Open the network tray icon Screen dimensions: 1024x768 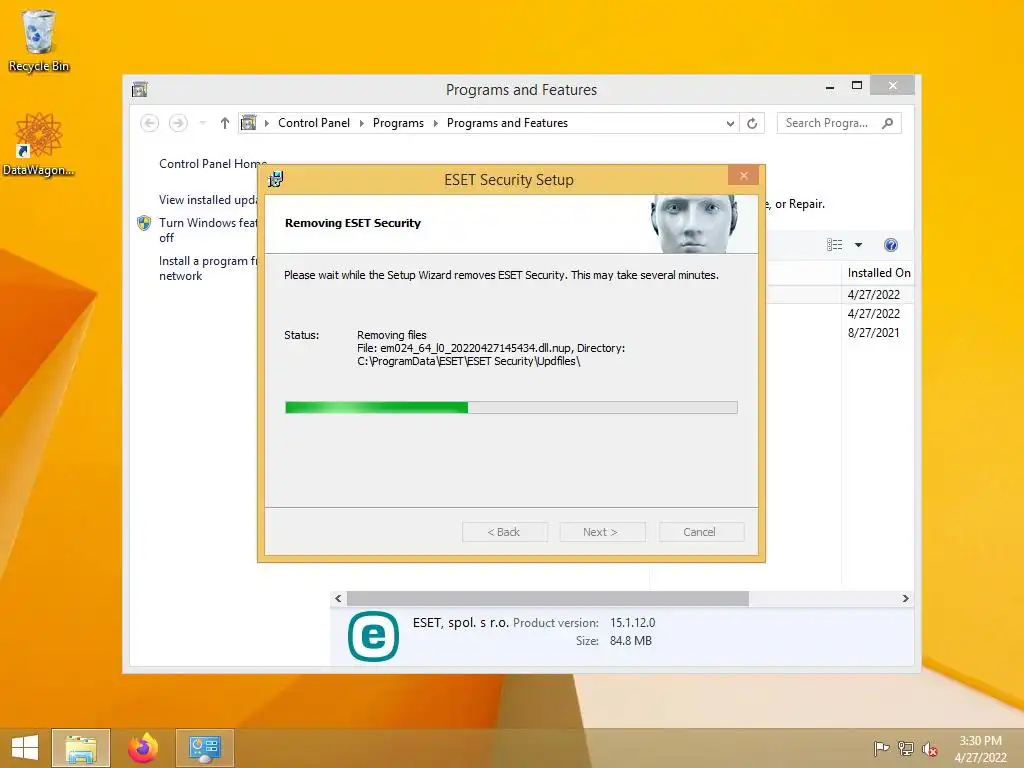tap(906, 748)
